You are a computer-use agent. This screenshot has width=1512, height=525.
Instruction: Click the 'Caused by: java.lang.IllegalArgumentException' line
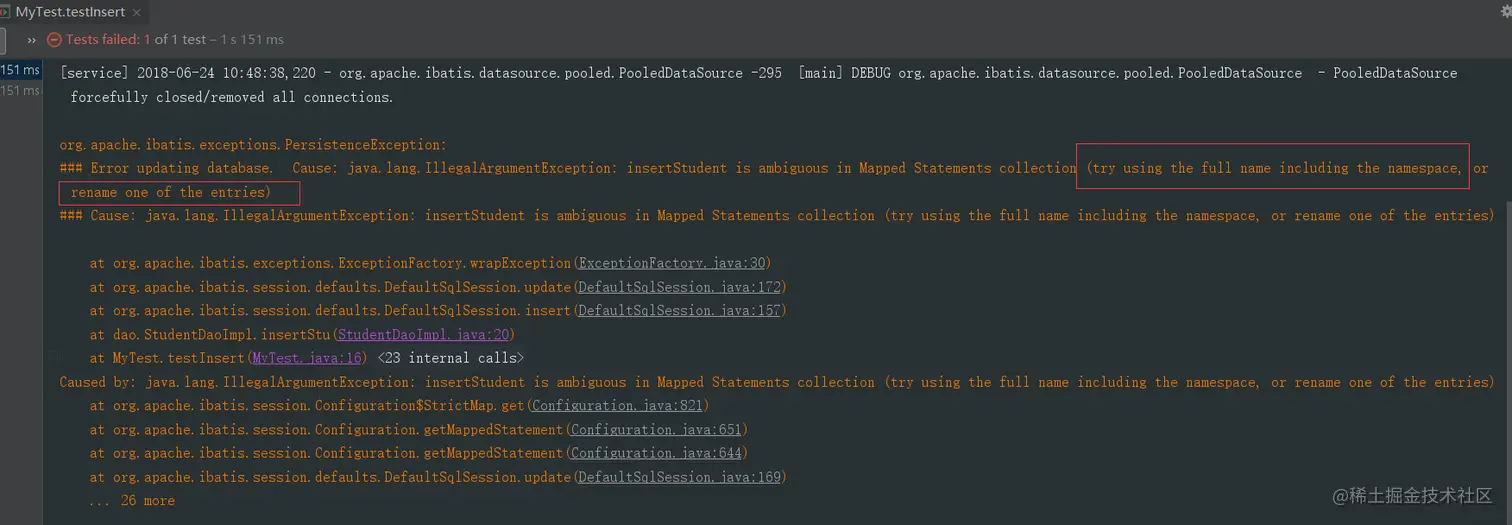(777, 382)
